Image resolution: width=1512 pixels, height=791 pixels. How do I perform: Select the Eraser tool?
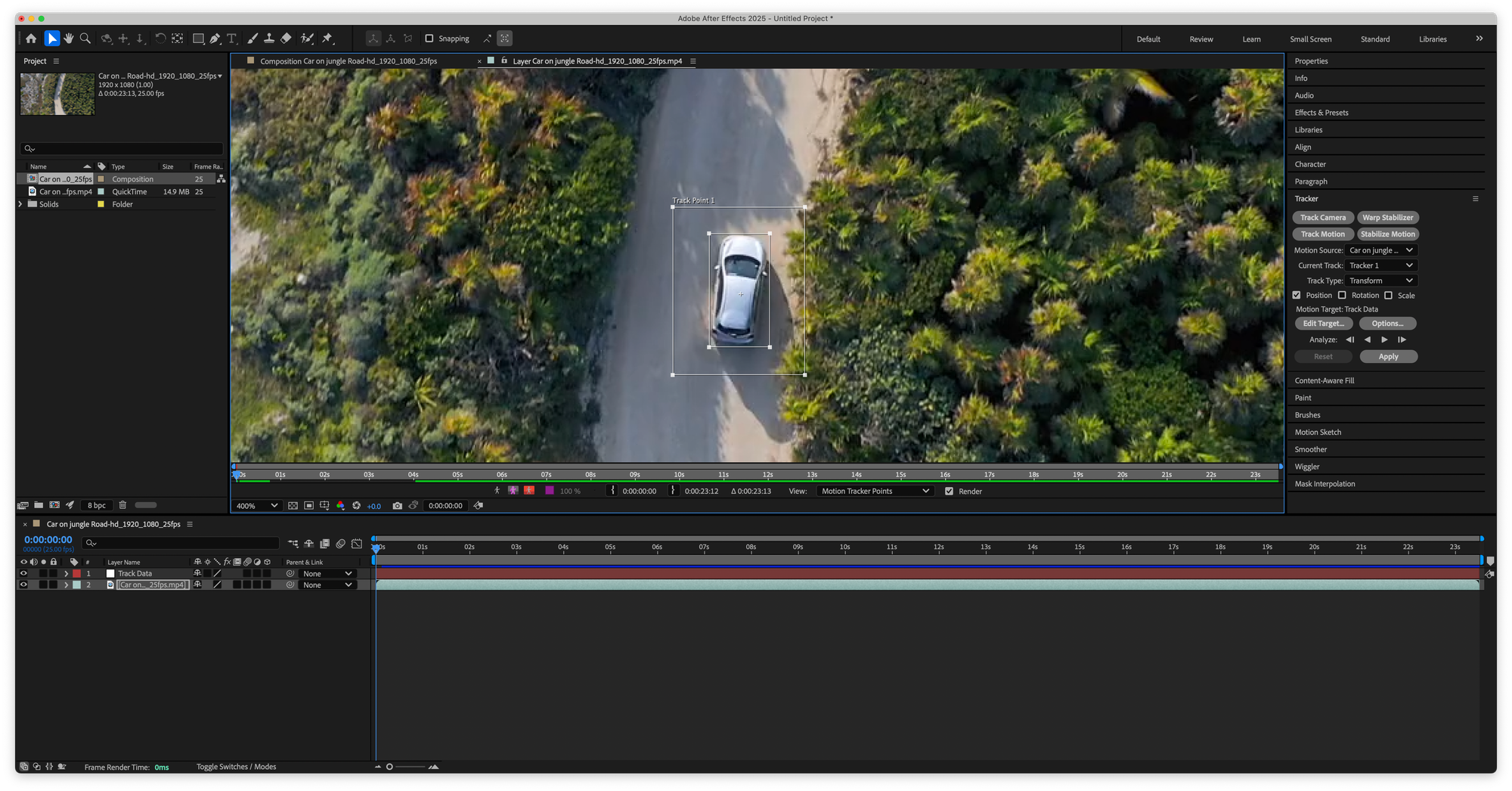tap(287, 39)
